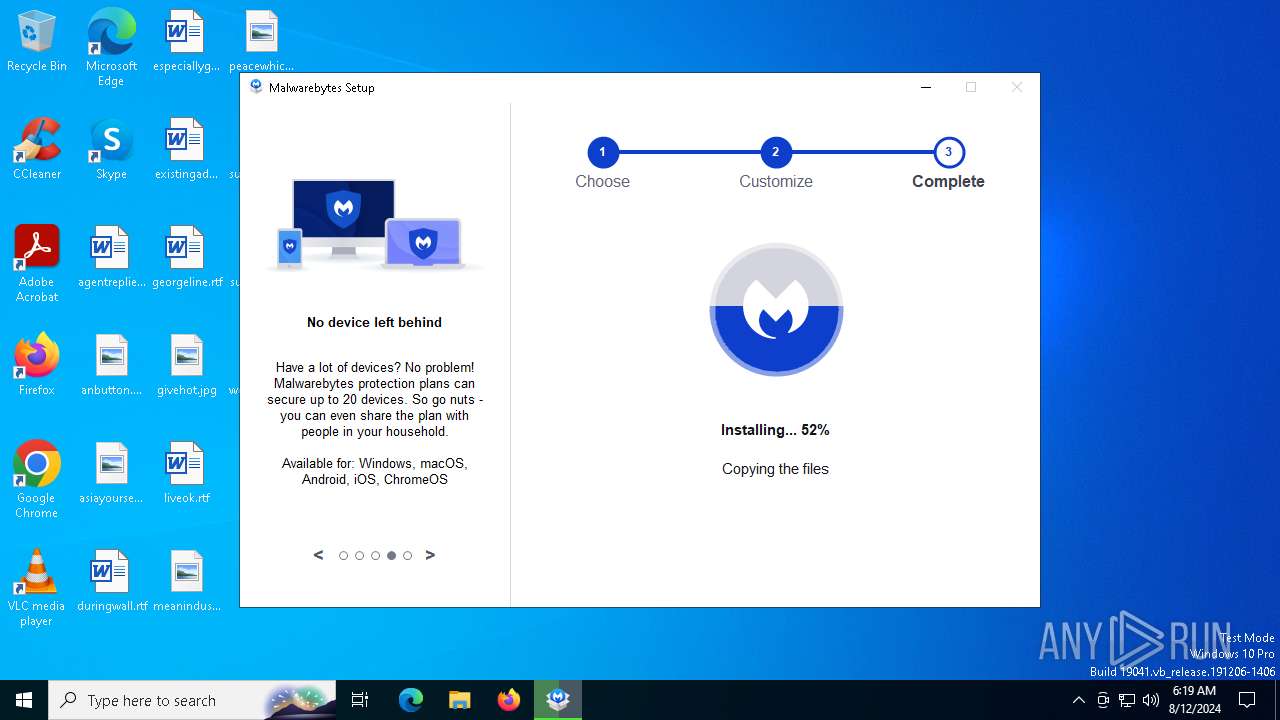Open Google Chrome desktop shortcut

(37, 479)
